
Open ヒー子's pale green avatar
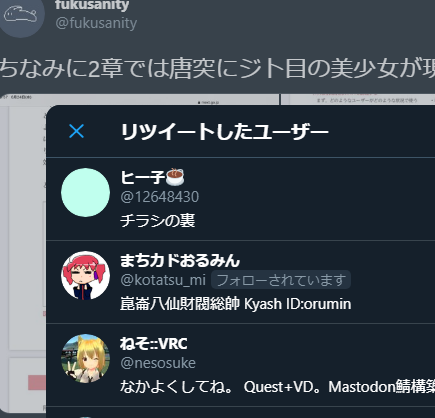[x=85, y=192]
